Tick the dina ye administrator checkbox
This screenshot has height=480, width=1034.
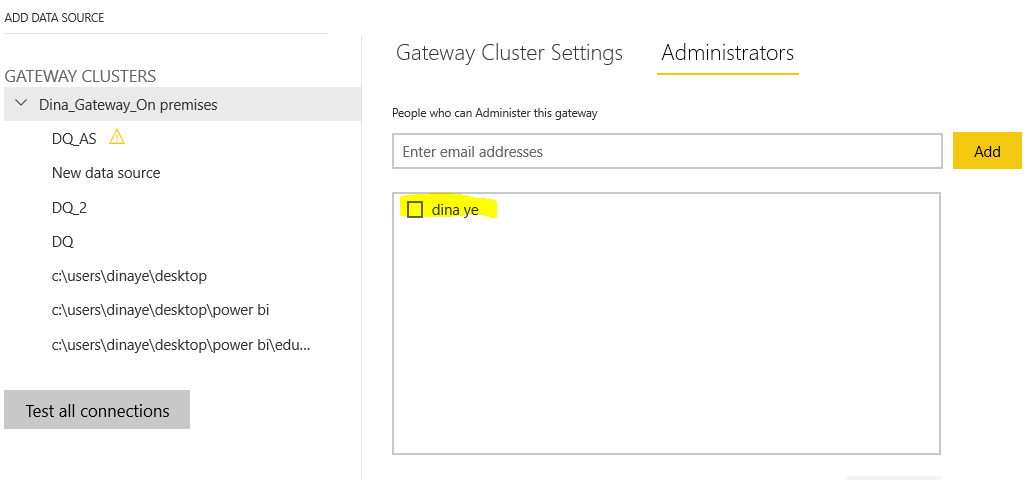[x=415, y=210]
